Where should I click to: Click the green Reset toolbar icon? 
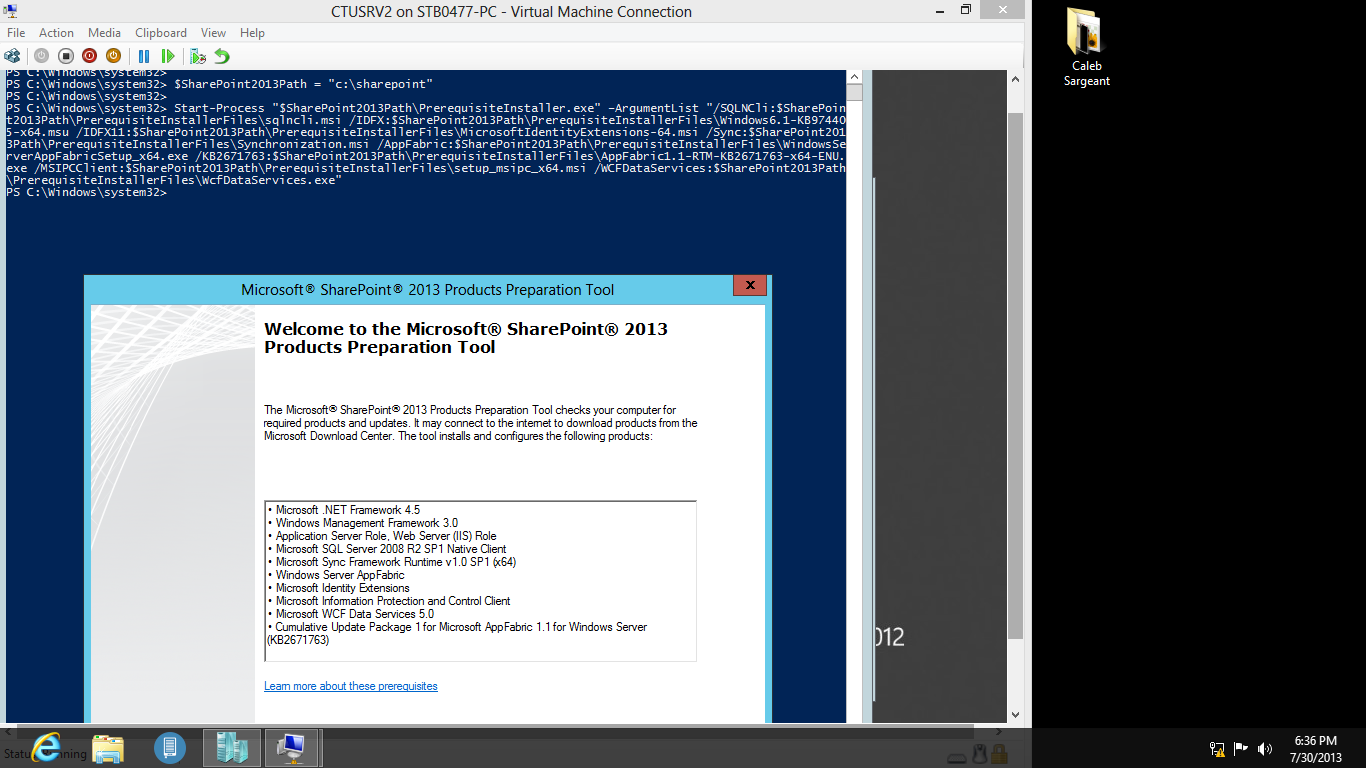coord(168,56)
